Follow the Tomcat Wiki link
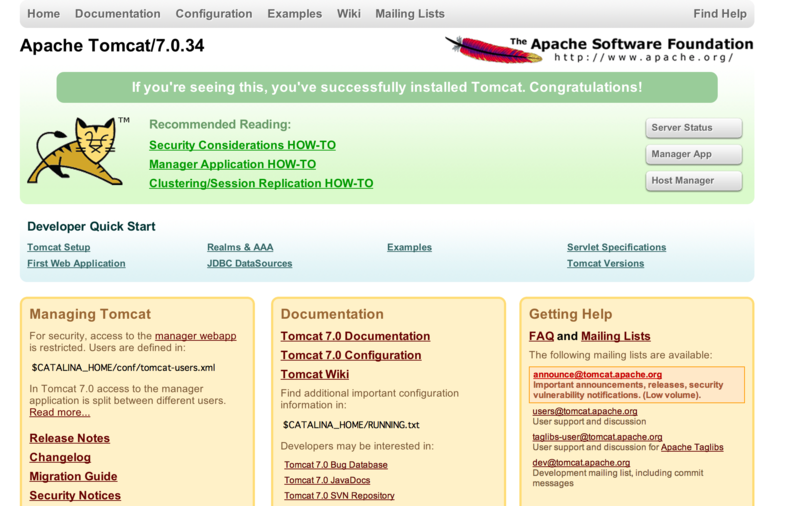 click(x=315, y=374)
